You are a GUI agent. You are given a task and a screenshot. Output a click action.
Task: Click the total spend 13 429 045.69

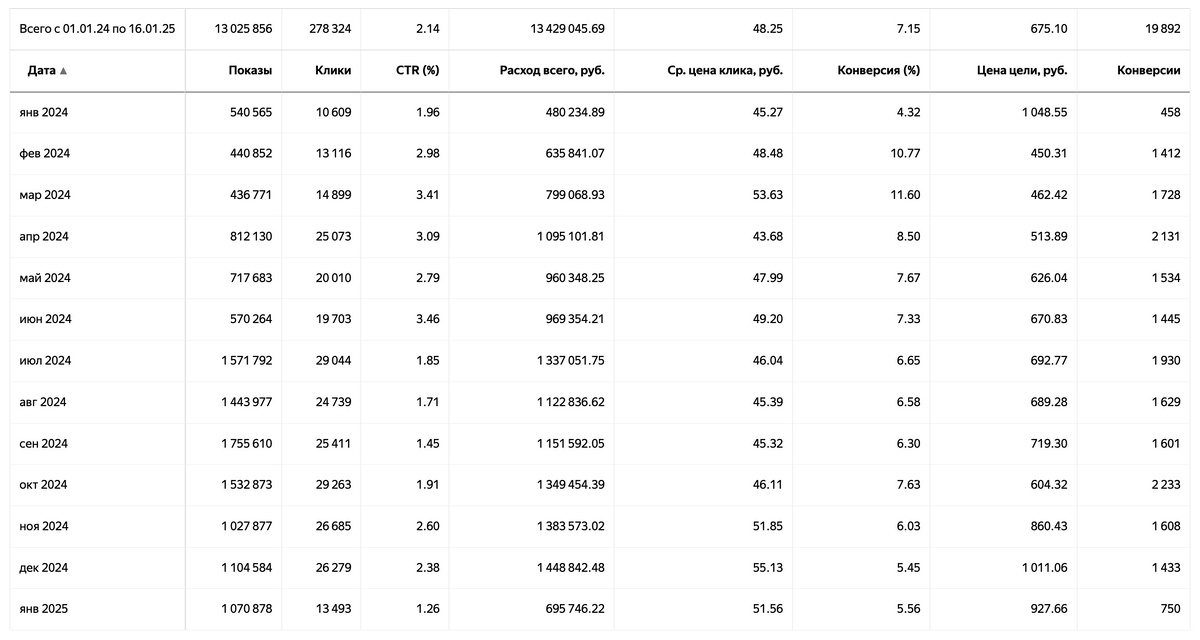567,29
